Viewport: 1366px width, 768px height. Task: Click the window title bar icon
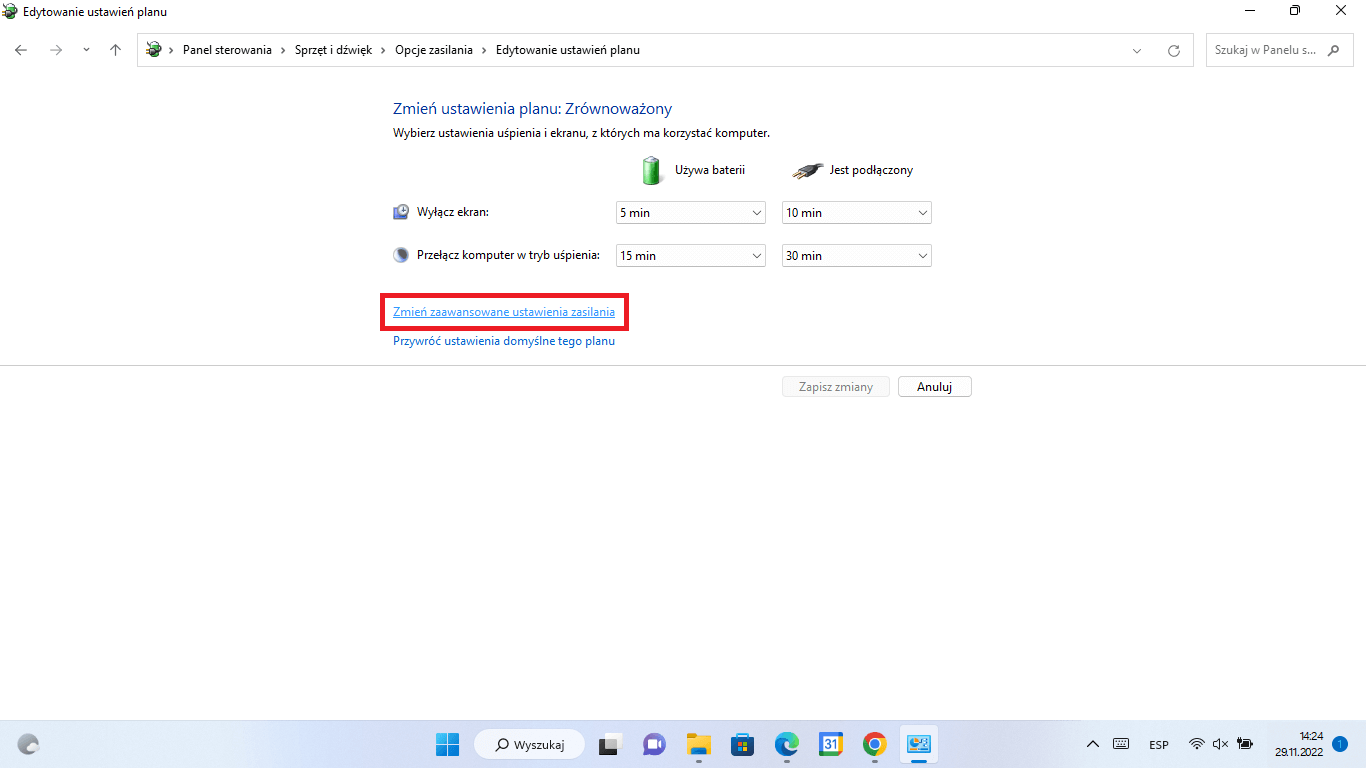click(10, 11)
